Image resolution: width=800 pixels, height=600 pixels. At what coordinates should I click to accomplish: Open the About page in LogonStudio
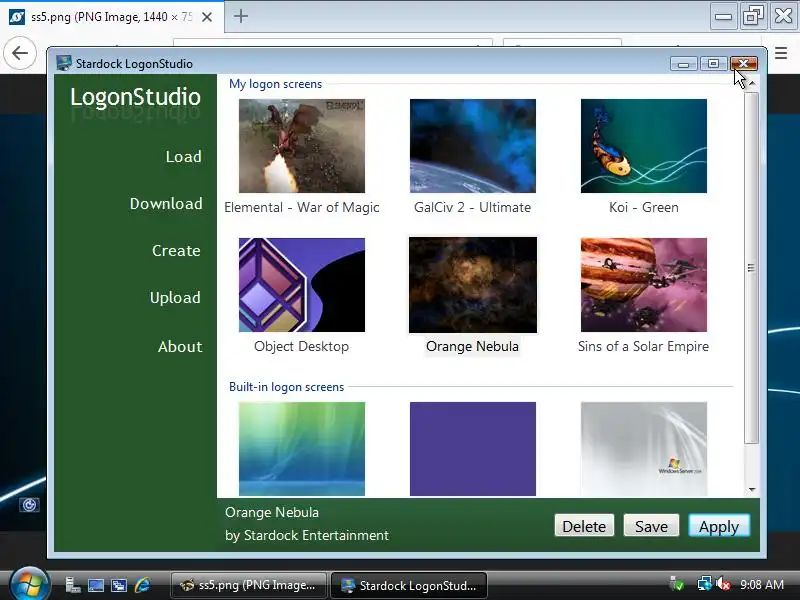pyautogui.click(x=180, y=346)
